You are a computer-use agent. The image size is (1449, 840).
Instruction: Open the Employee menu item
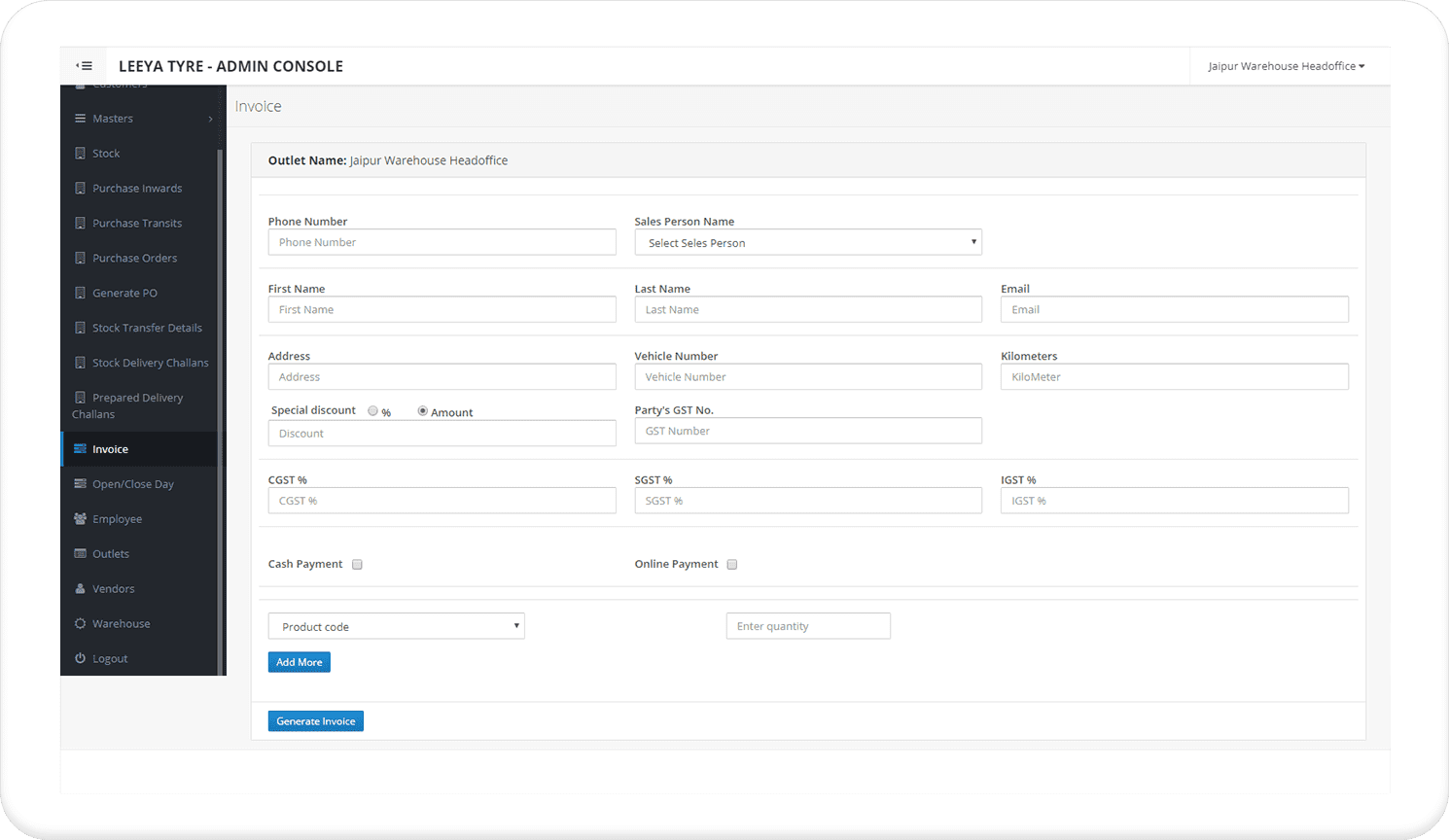tap(117, 519)
